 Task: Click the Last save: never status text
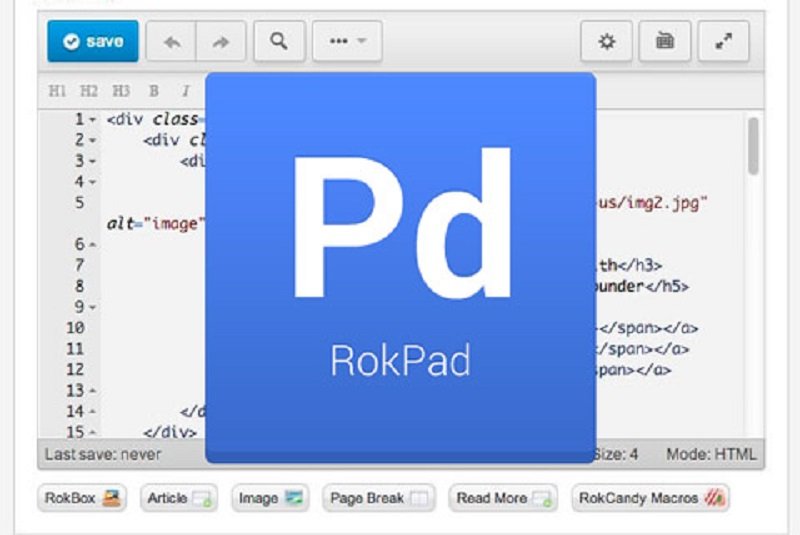(x=103, y=454)
